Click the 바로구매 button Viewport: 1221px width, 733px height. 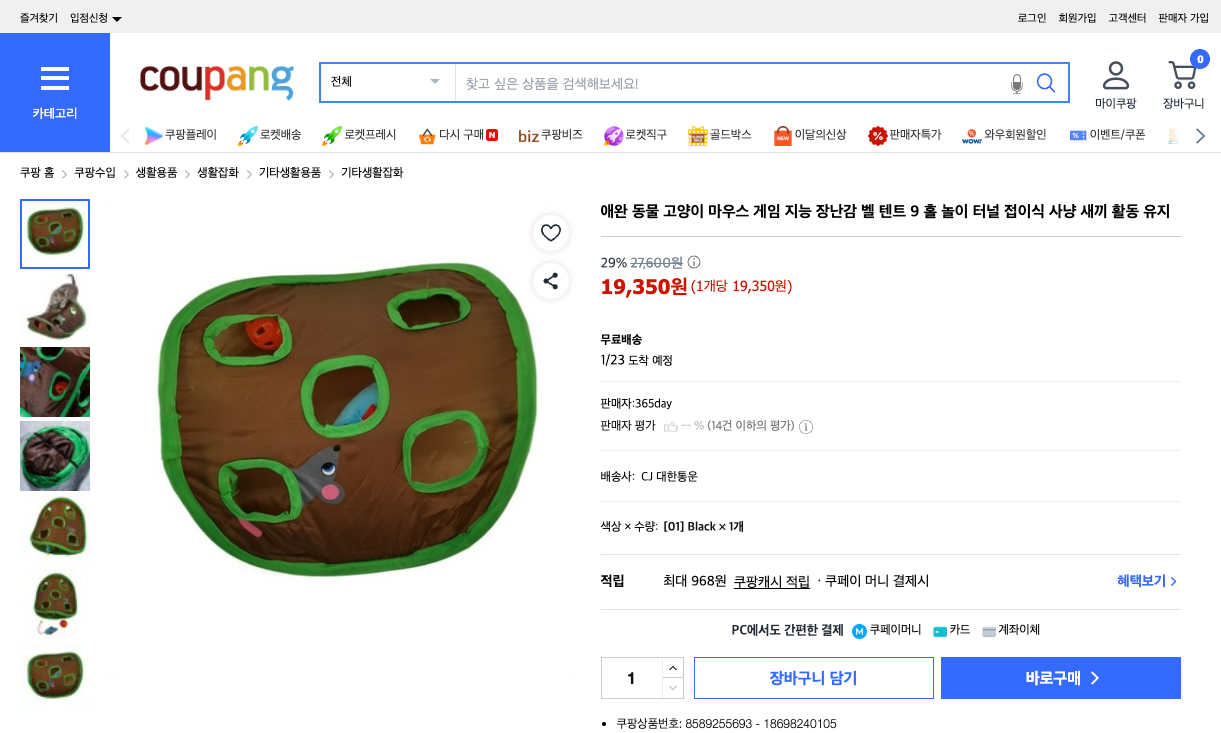point(1060,677)
